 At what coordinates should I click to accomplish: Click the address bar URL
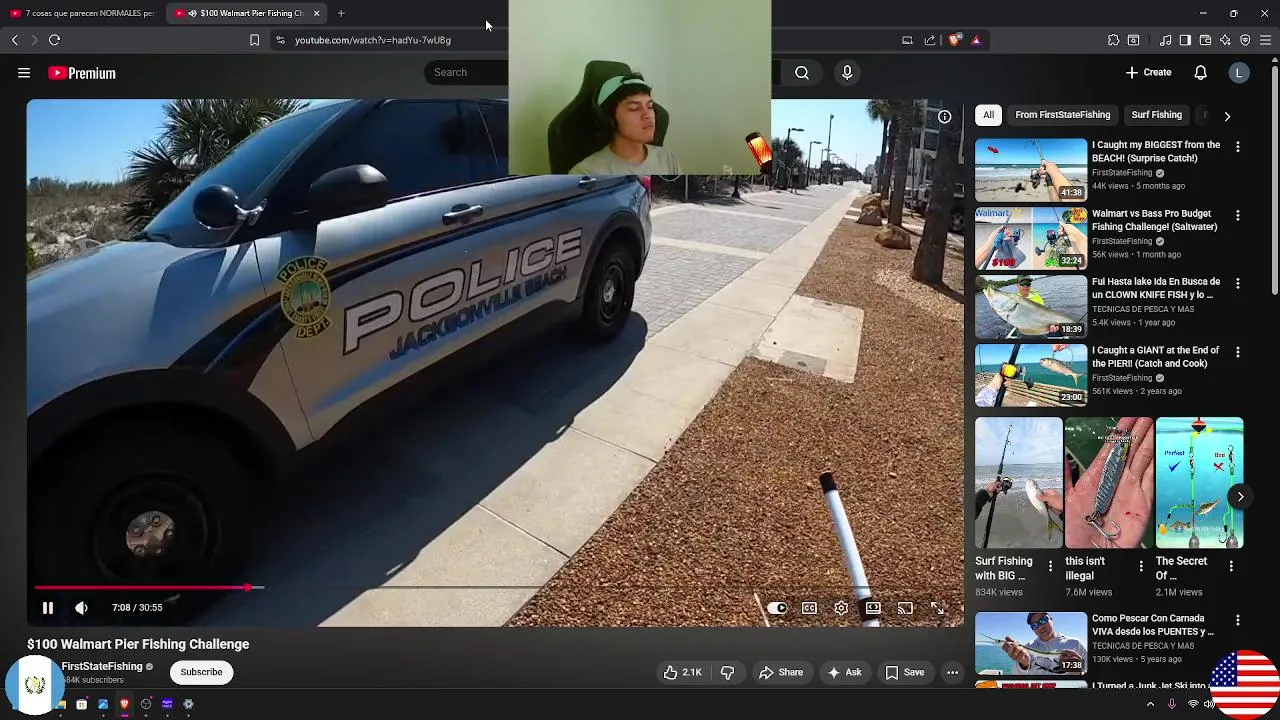[373, 40]
